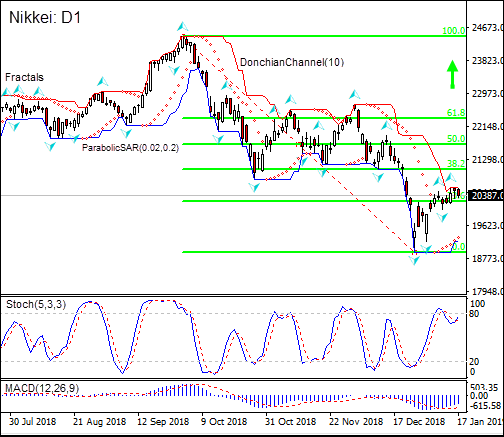The height and width of the screenshot is (437, 504).
Task: Select the grey current-price horizontal line
Action: click(233, 195)
